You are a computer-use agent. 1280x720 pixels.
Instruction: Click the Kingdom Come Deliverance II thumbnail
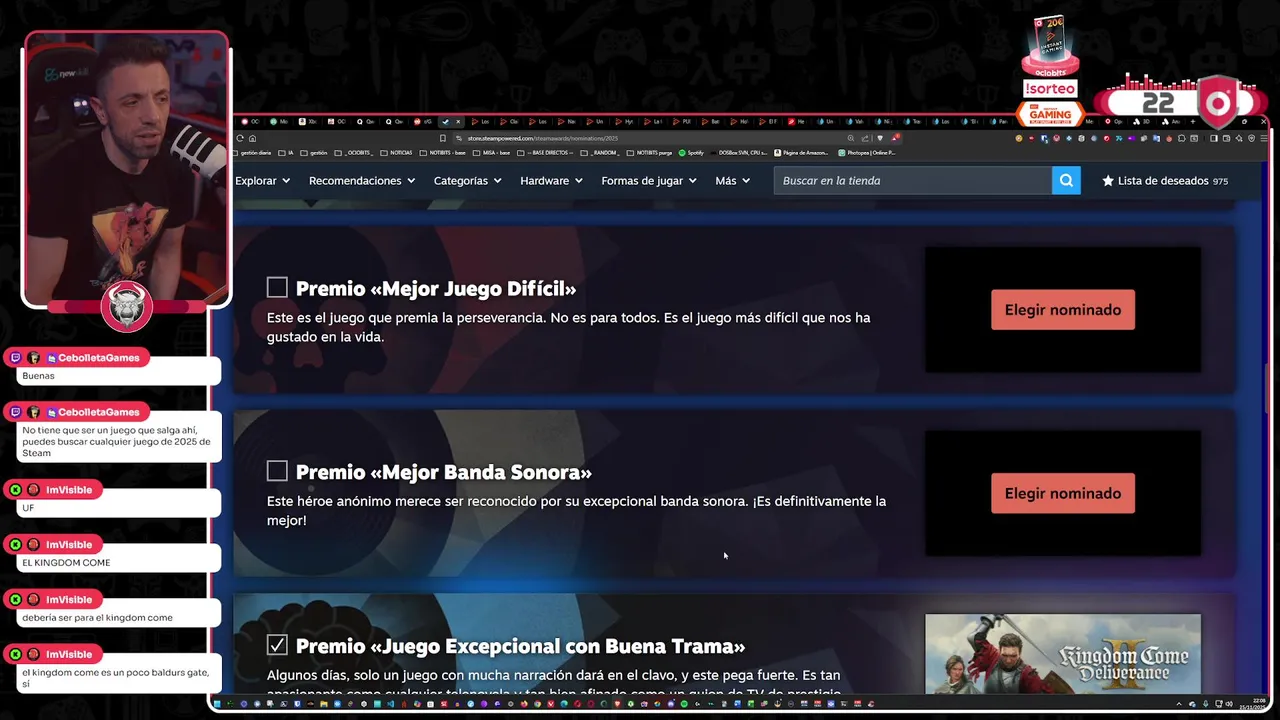1063,654
